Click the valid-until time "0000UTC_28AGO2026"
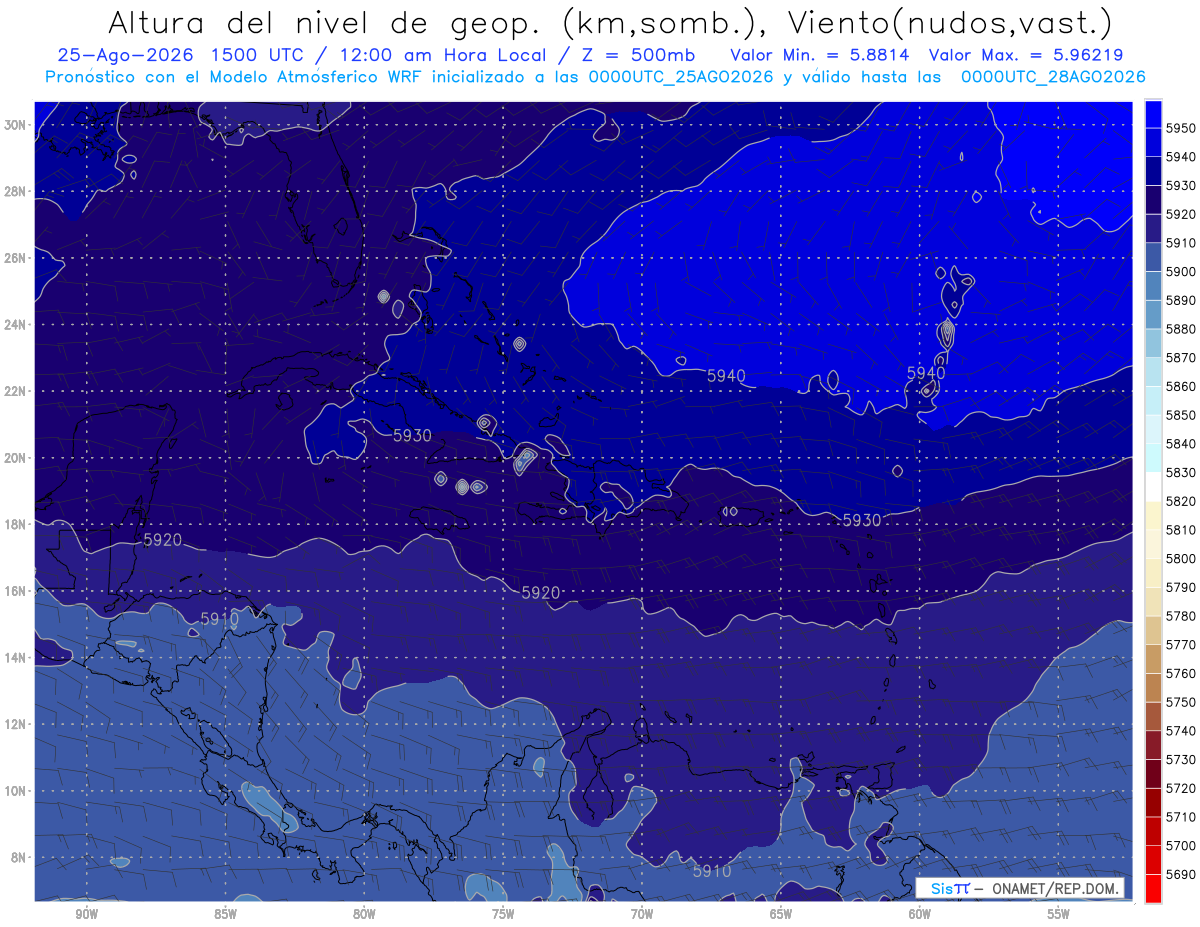 click(x=1053, y=77)
